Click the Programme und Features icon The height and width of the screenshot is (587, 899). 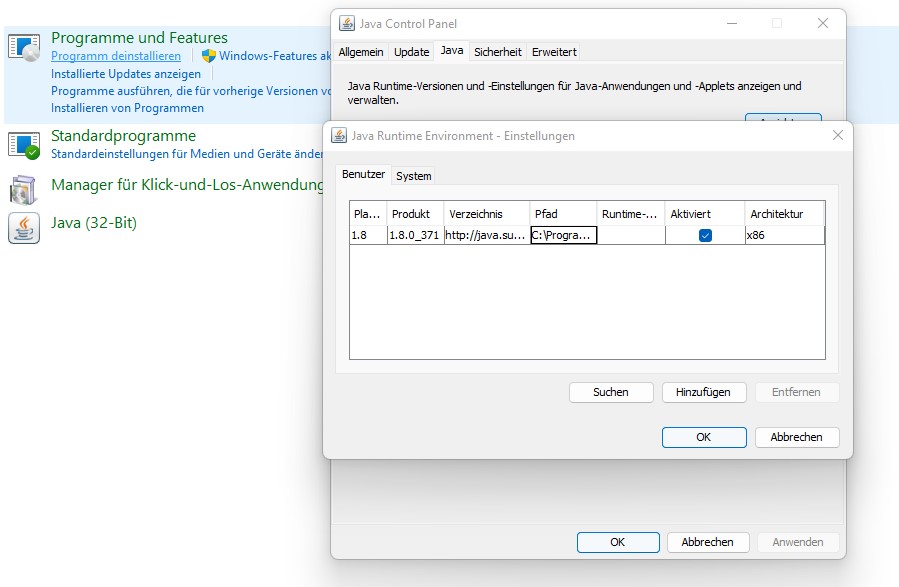(23, 47)
